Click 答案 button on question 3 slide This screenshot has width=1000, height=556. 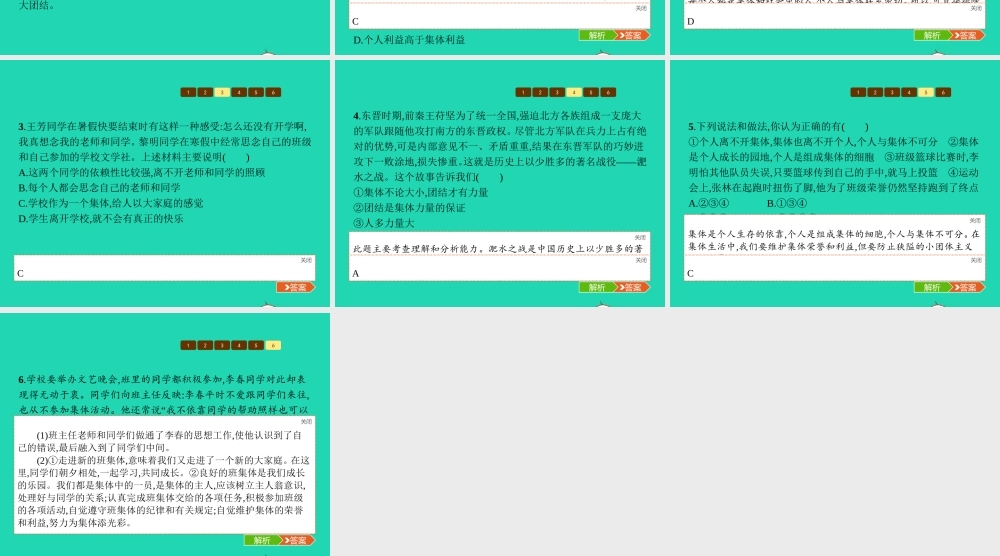click(x=296, y=288)
